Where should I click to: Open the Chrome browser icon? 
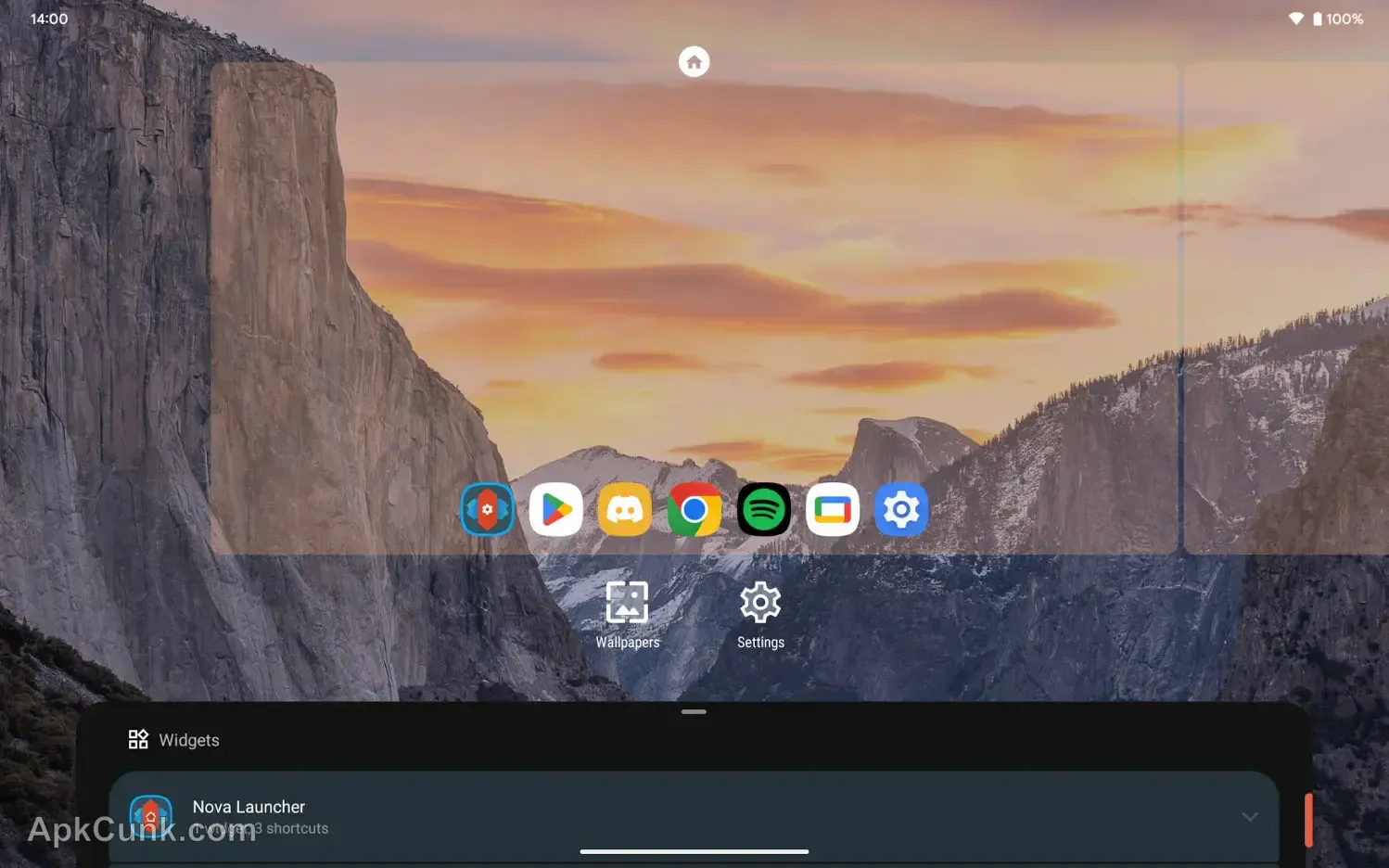(694, 509)
